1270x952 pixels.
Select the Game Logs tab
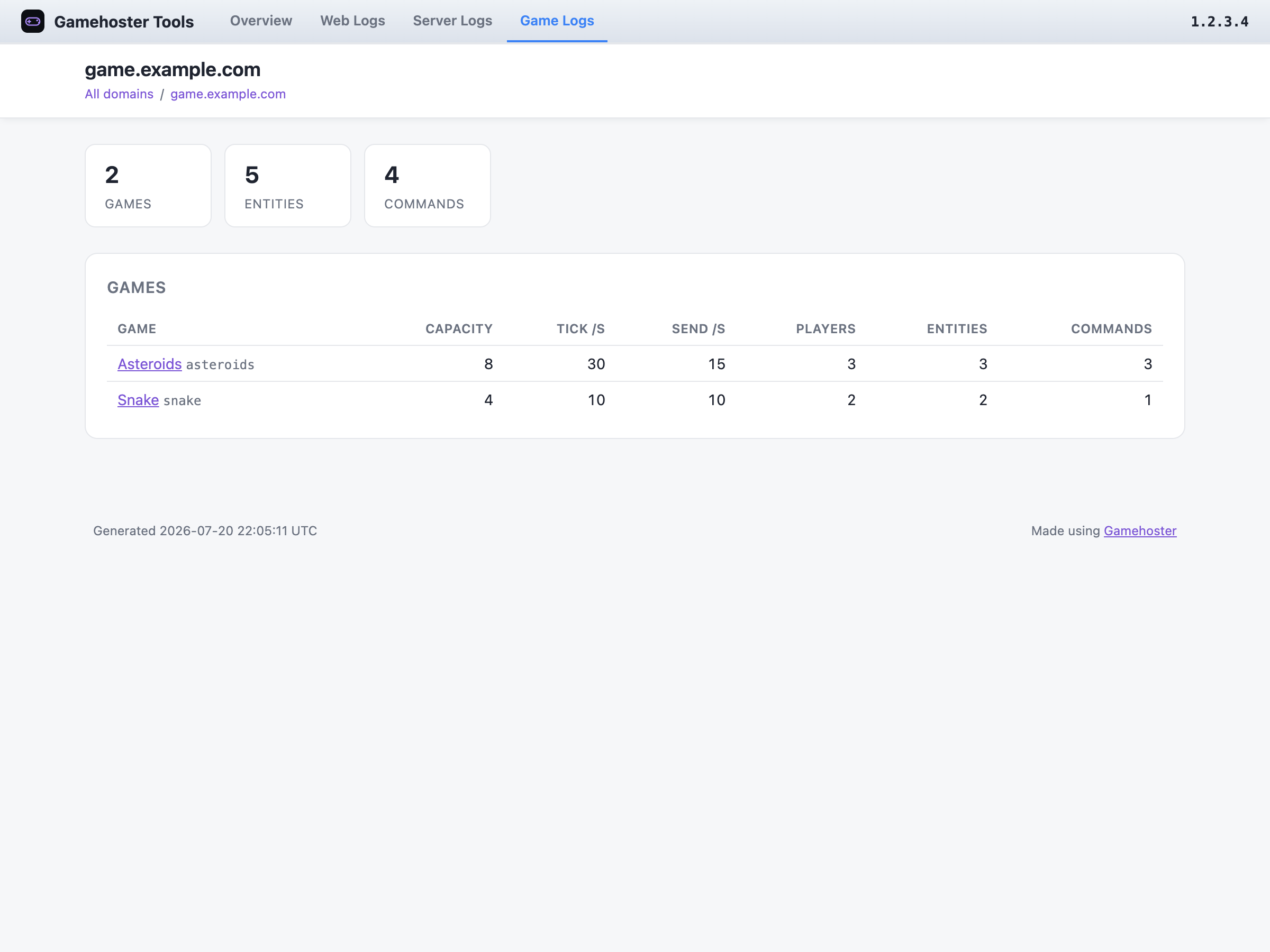pos(557,21)
